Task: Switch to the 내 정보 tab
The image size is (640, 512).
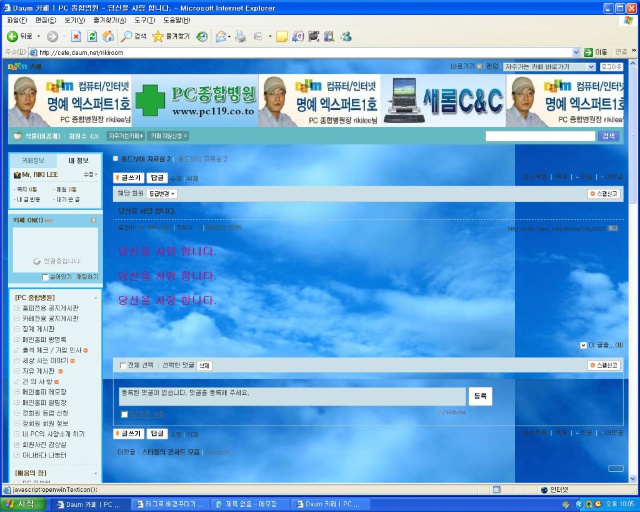Action: [x=78, y=160]
